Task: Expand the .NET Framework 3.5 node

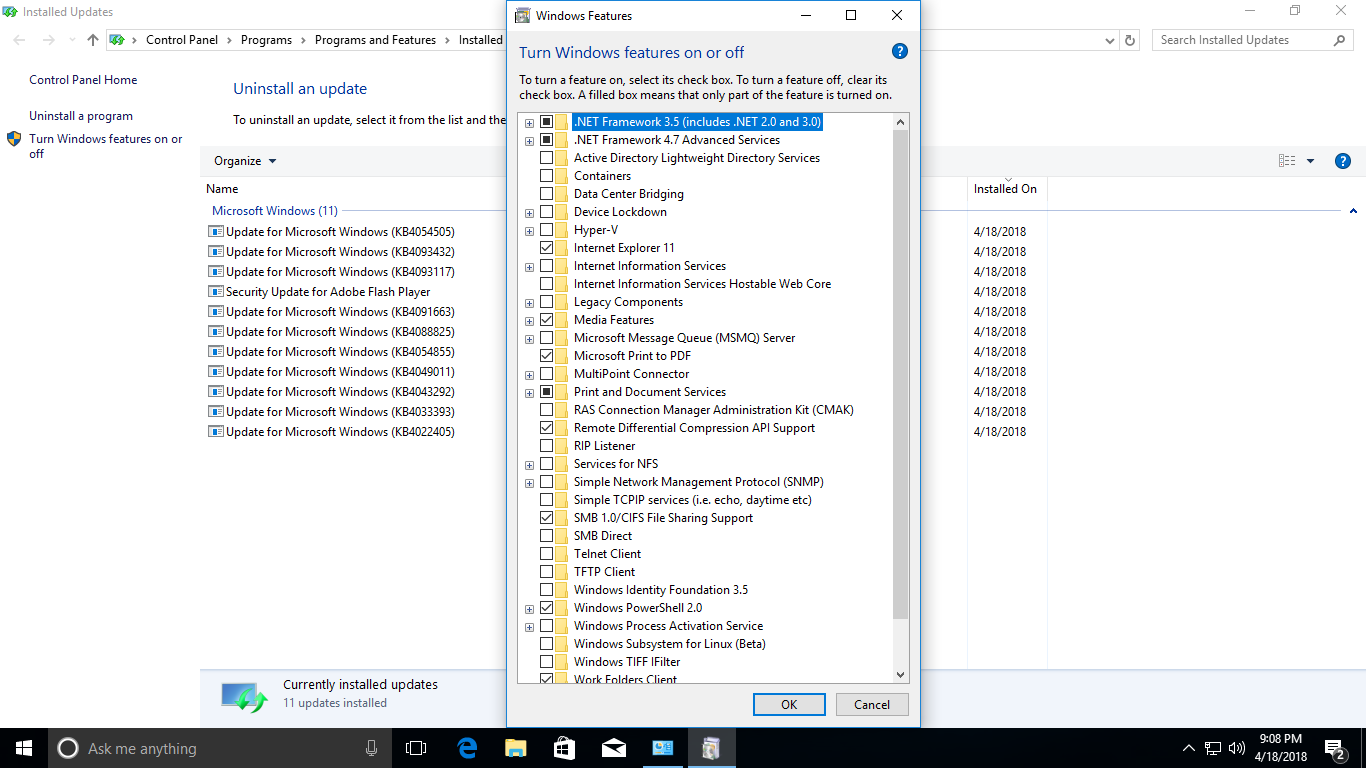Action: pyautogui.click(x=529, y=122)
